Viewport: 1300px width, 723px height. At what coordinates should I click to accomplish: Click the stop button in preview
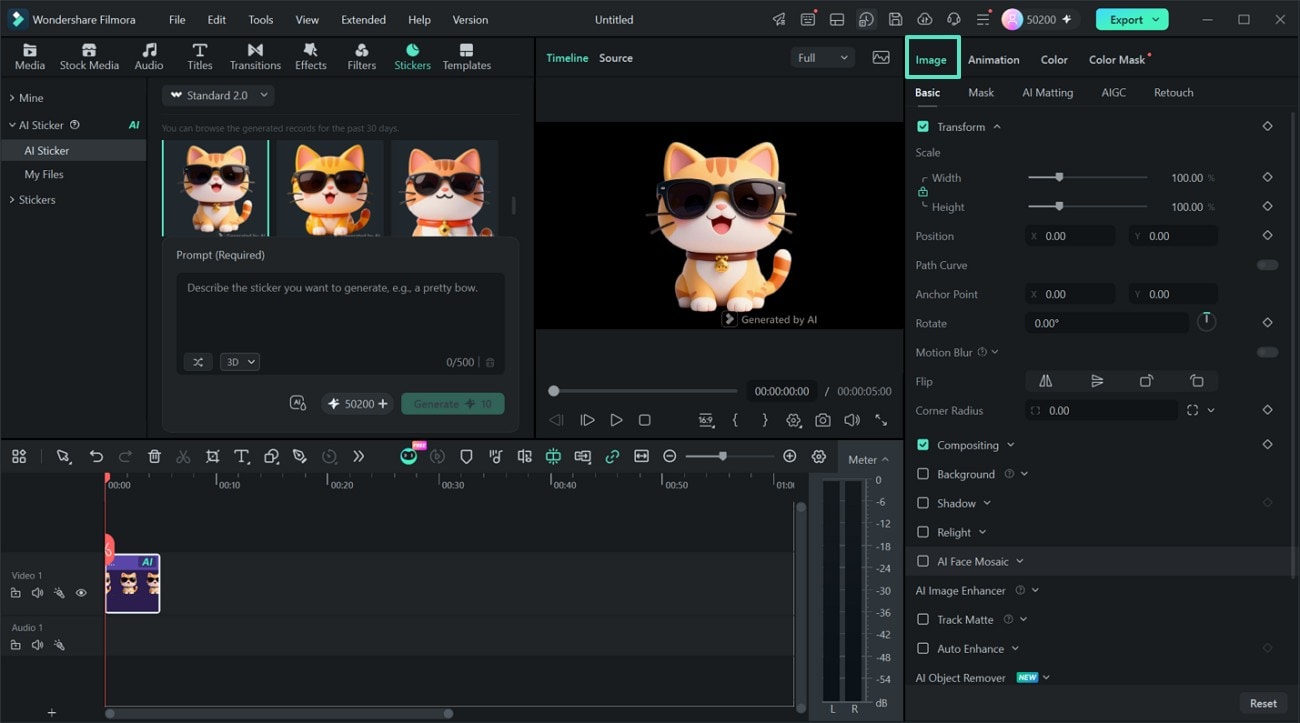tap(645, 420)
